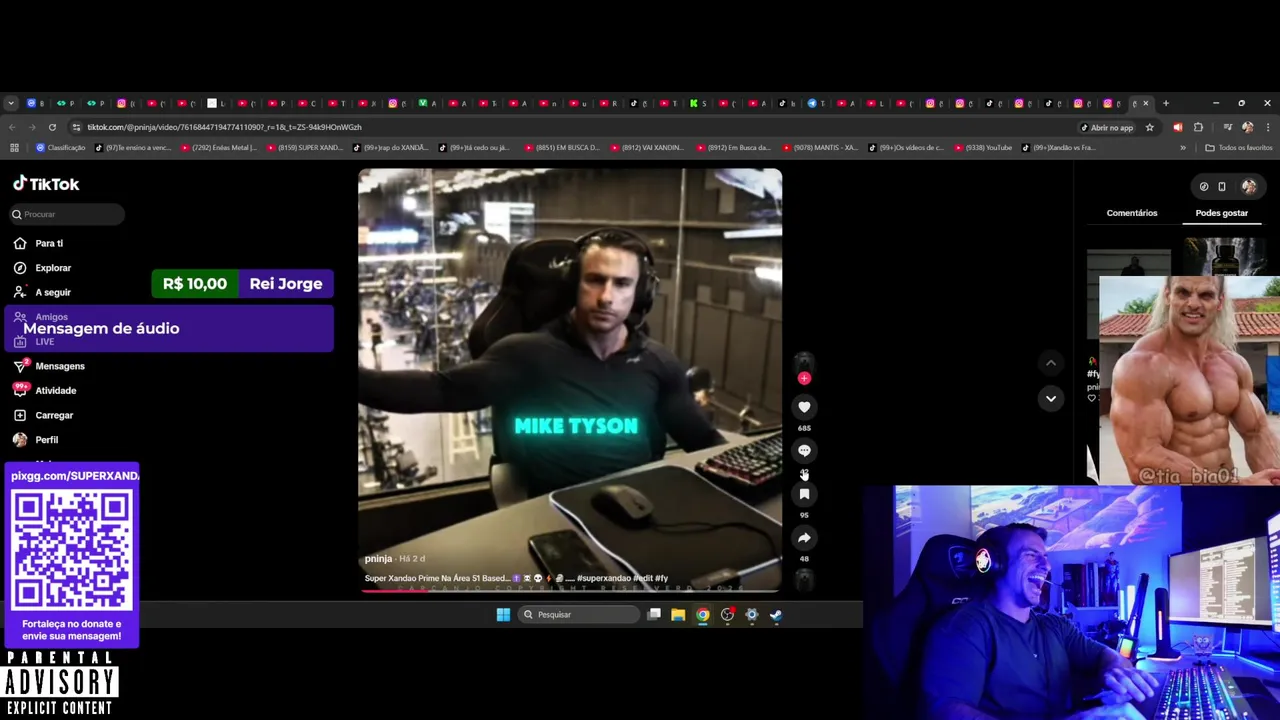
Task: Open the (8159) SUPER XAND bookmark
Action: 304,148
